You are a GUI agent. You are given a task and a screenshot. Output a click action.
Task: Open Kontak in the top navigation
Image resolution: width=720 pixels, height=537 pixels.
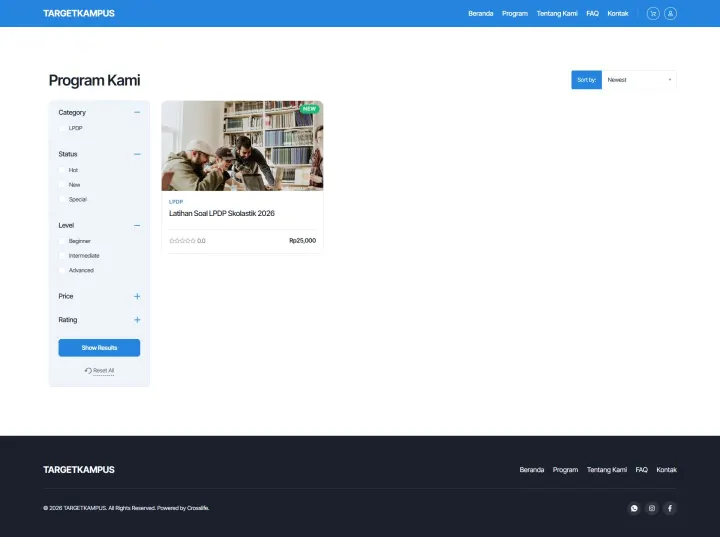click(618, 13)
